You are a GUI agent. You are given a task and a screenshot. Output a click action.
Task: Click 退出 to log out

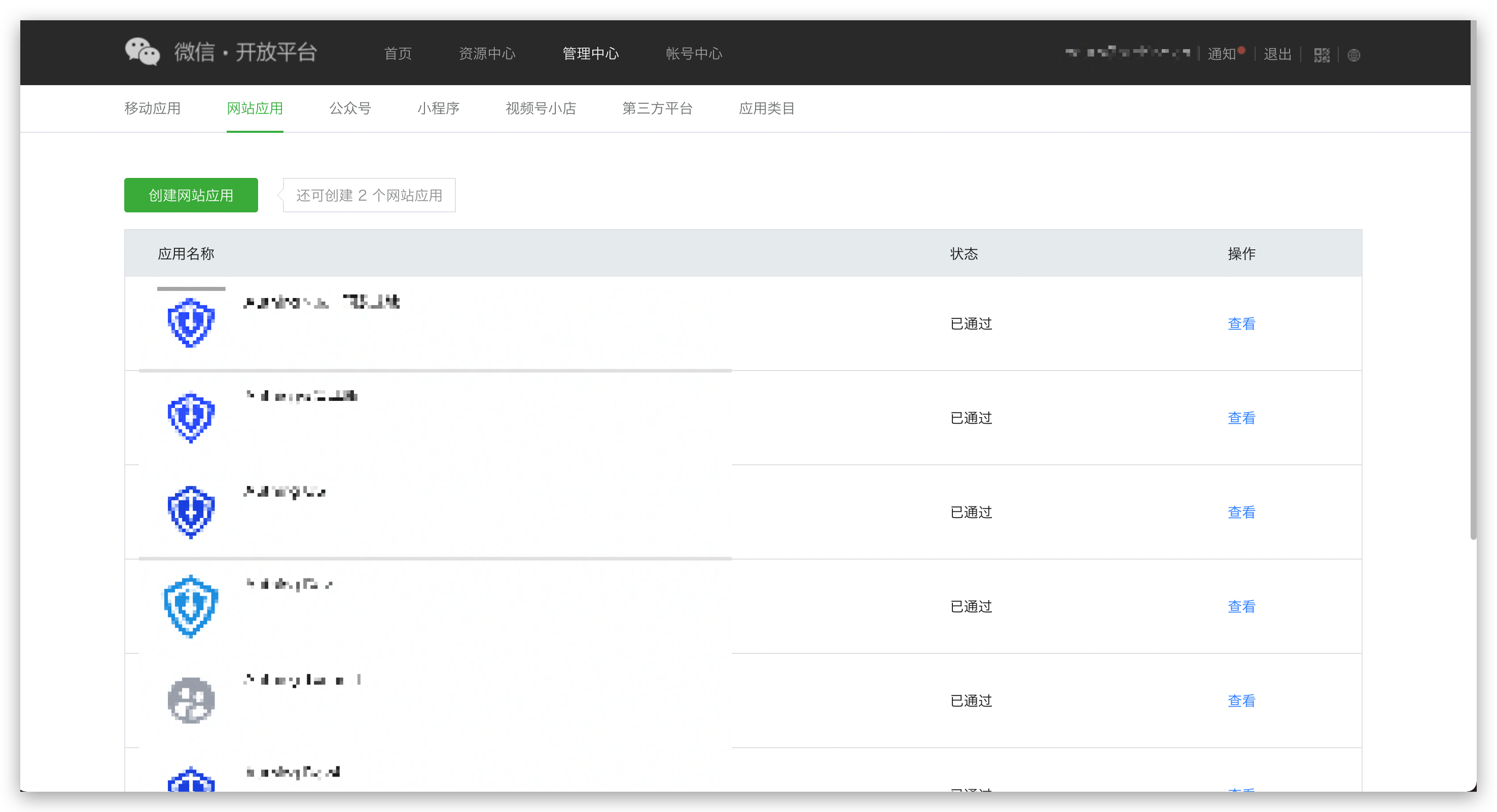point(1277,54)
